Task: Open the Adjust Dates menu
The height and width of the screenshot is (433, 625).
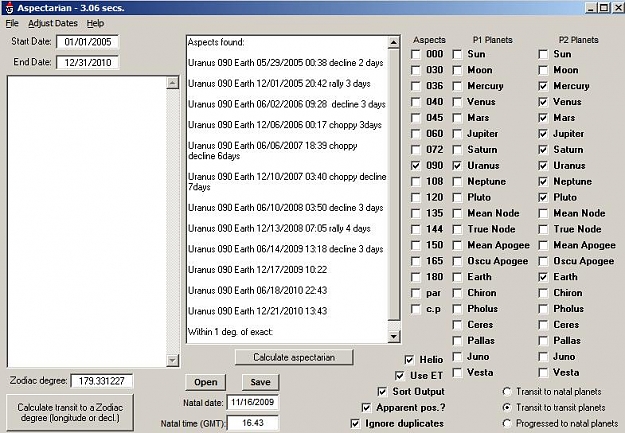Action: (x=53, y=23)
